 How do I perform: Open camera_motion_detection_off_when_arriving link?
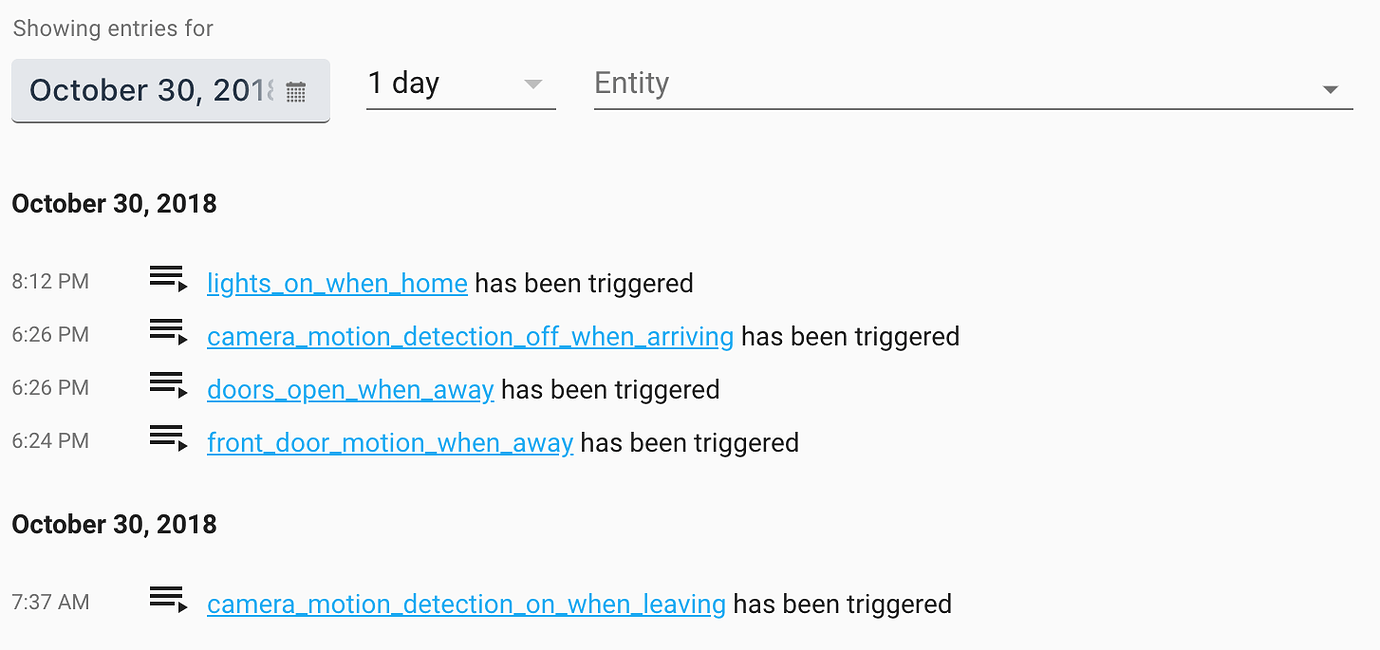coord(470,337)
